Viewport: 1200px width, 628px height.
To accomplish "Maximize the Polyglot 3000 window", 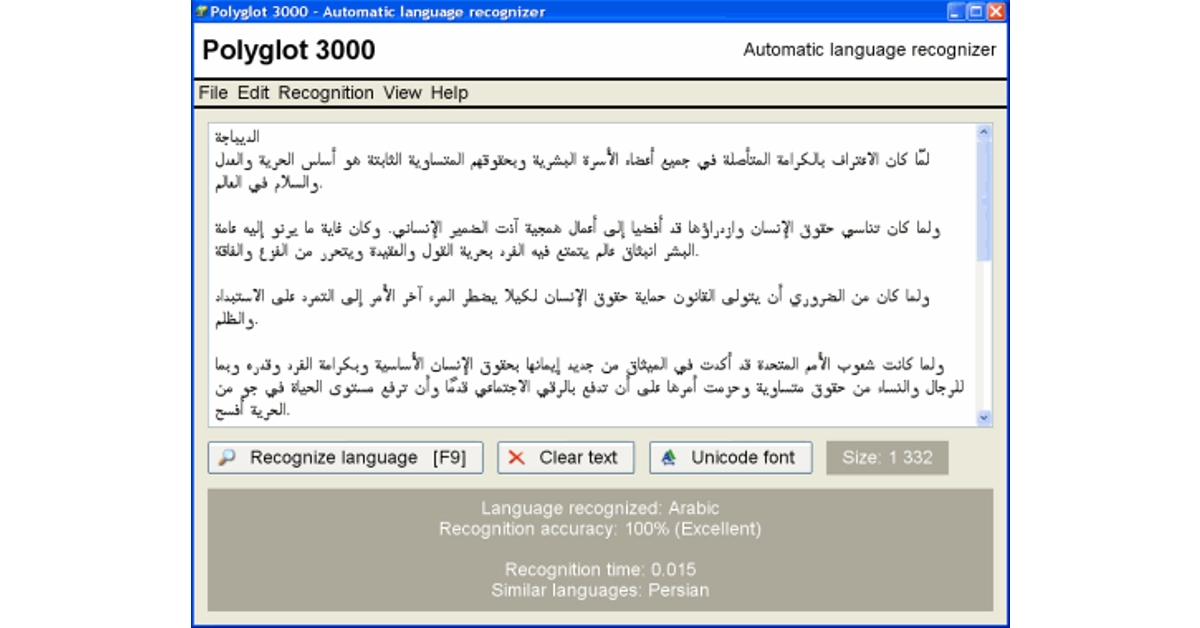I will [x=975, y=12].
